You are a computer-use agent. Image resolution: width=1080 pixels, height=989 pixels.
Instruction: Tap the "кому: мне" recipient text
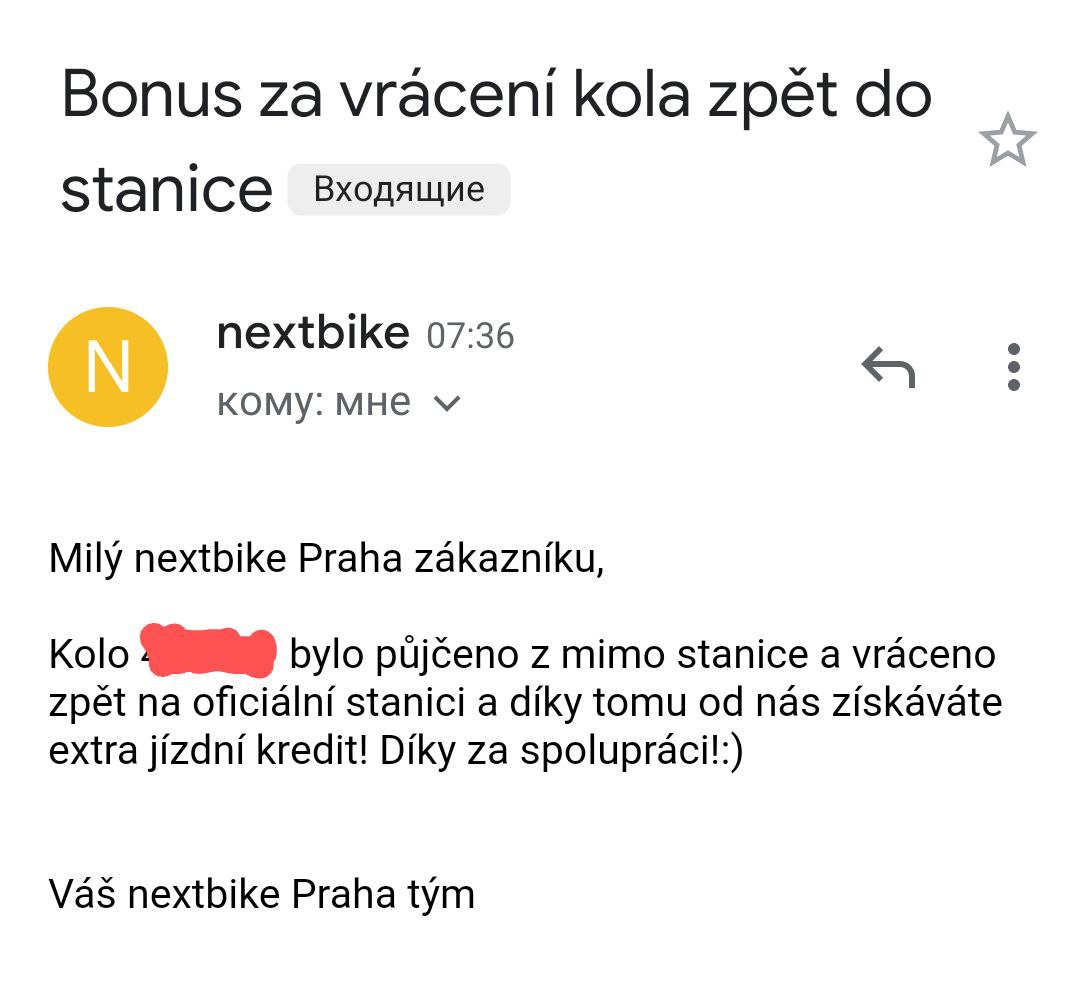313,402
